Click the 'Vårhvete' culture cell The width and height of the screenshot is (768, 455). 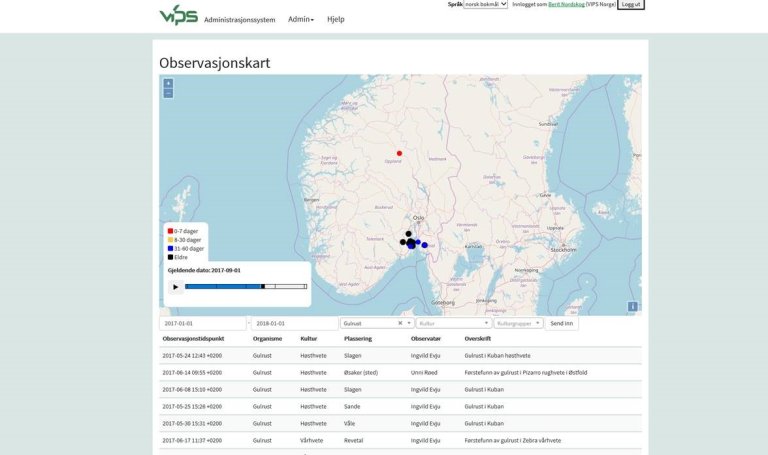312,440
